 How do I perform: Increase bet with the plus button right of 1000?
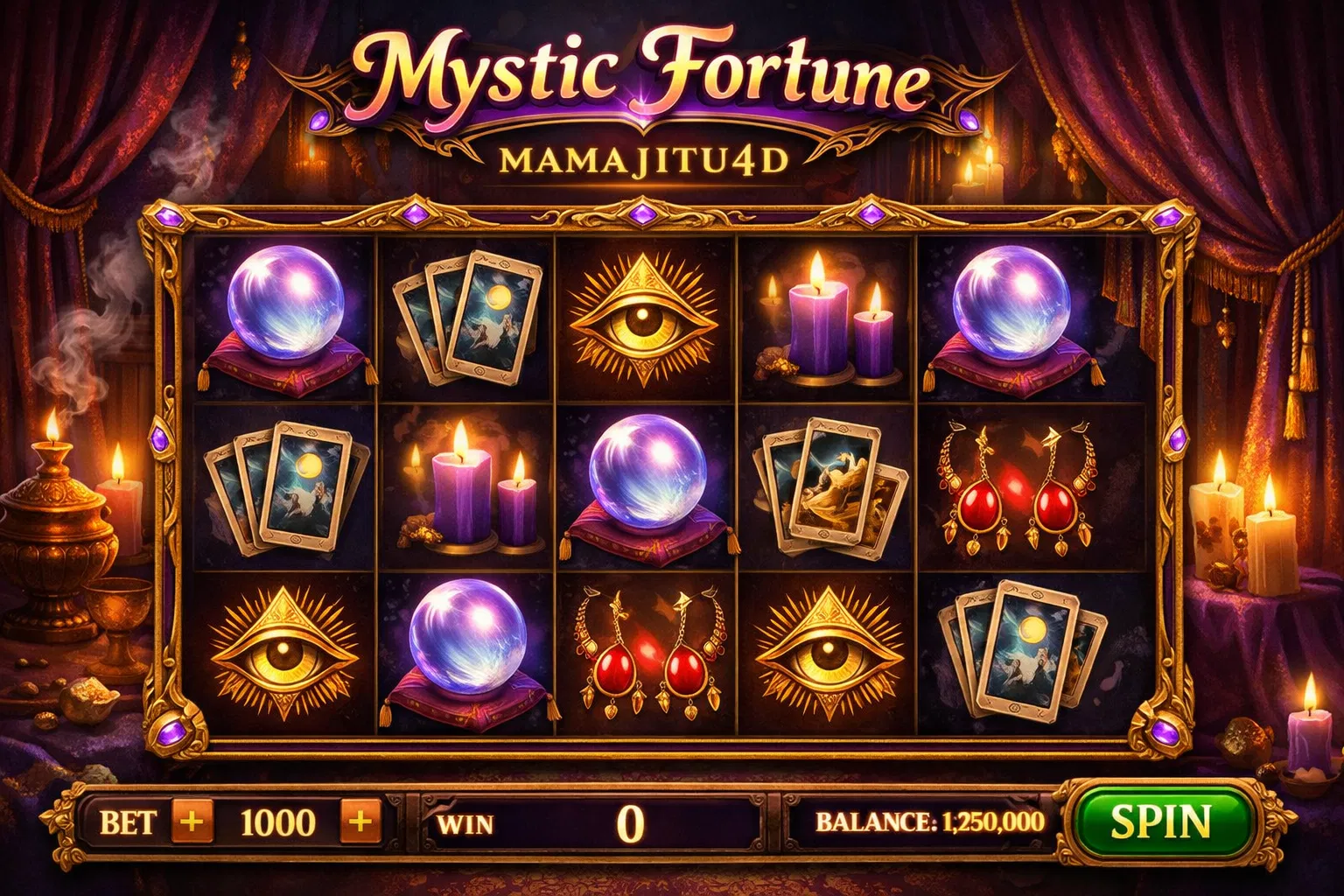pyautogui.click(x=360, y=822)
